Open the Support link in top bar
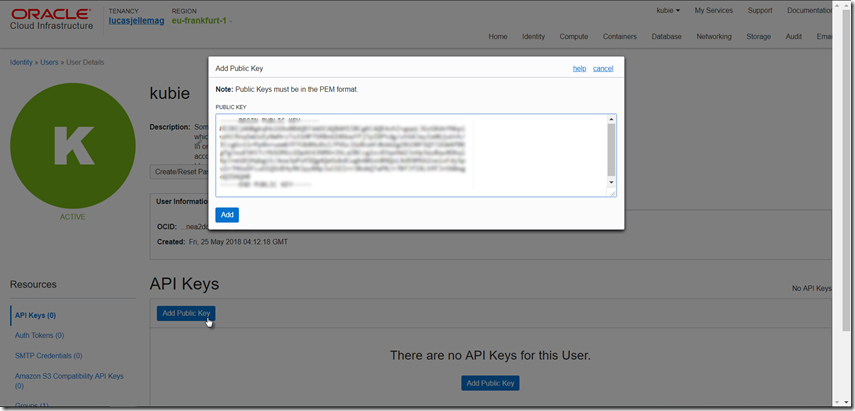855x411 pixels. tap(760, 10)
